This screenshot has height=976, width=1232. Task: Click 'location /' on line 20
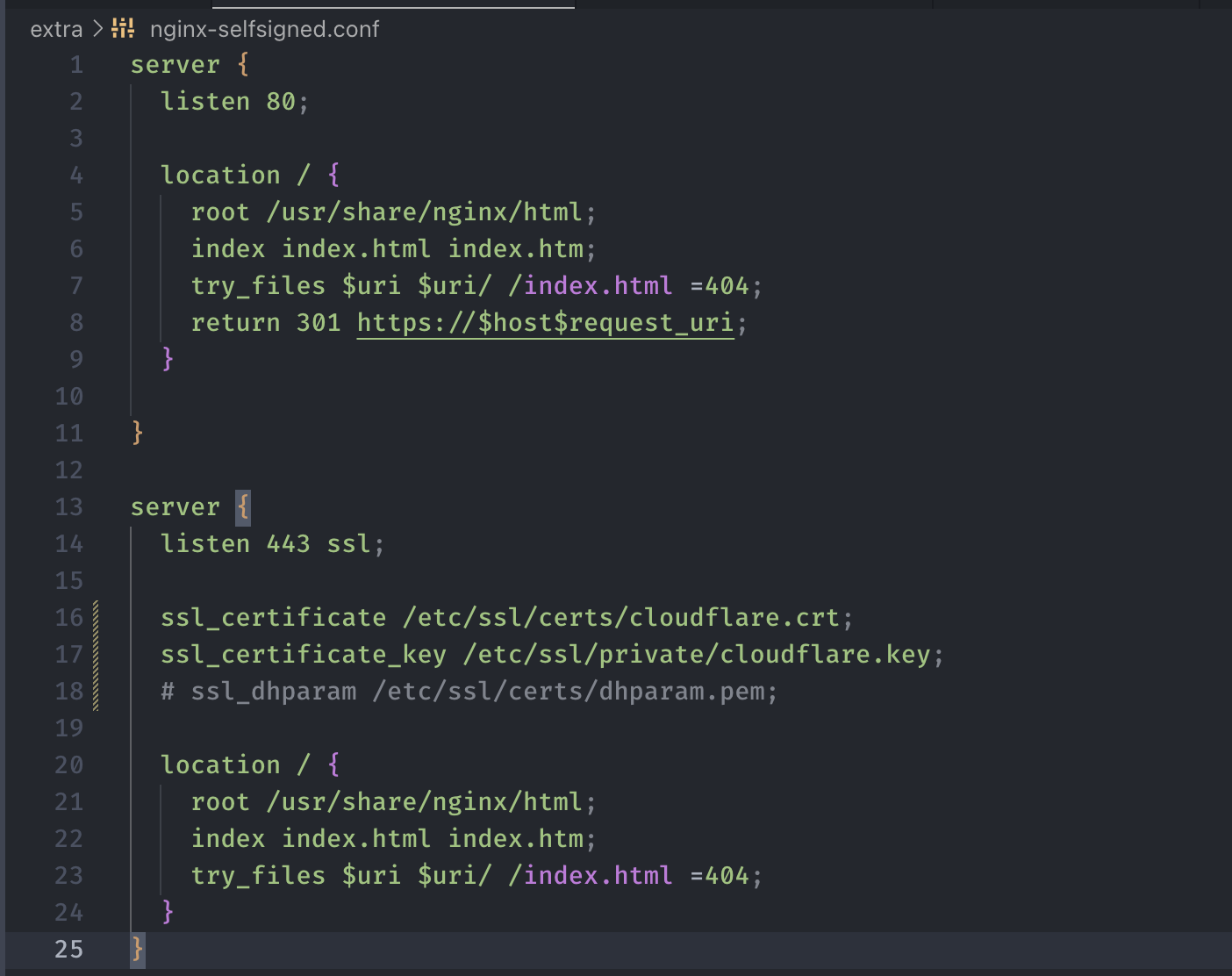tap(235, 765)
